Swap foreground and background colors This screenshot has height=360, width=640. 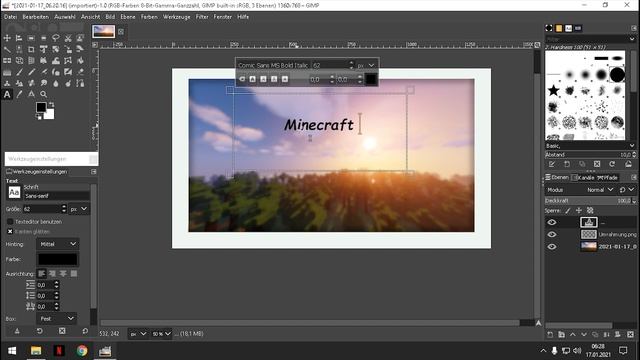pos(51,104)
